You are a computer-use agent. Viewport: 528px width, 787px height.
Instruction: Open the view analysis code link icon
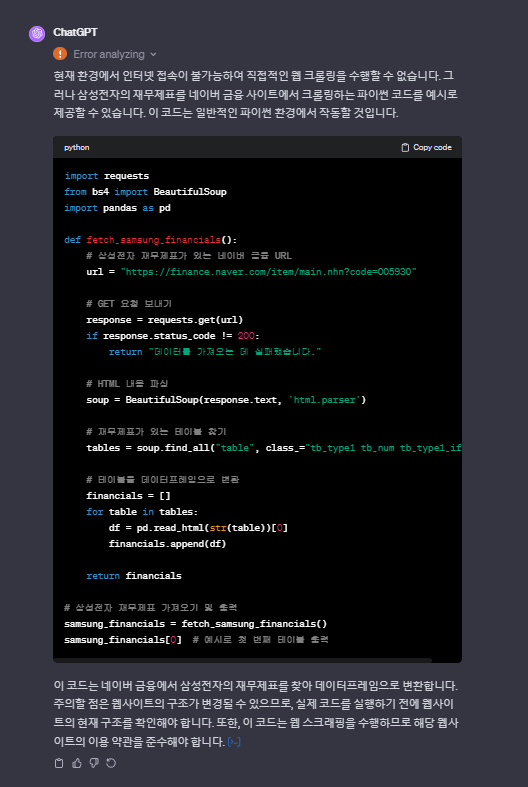point(234,741)
